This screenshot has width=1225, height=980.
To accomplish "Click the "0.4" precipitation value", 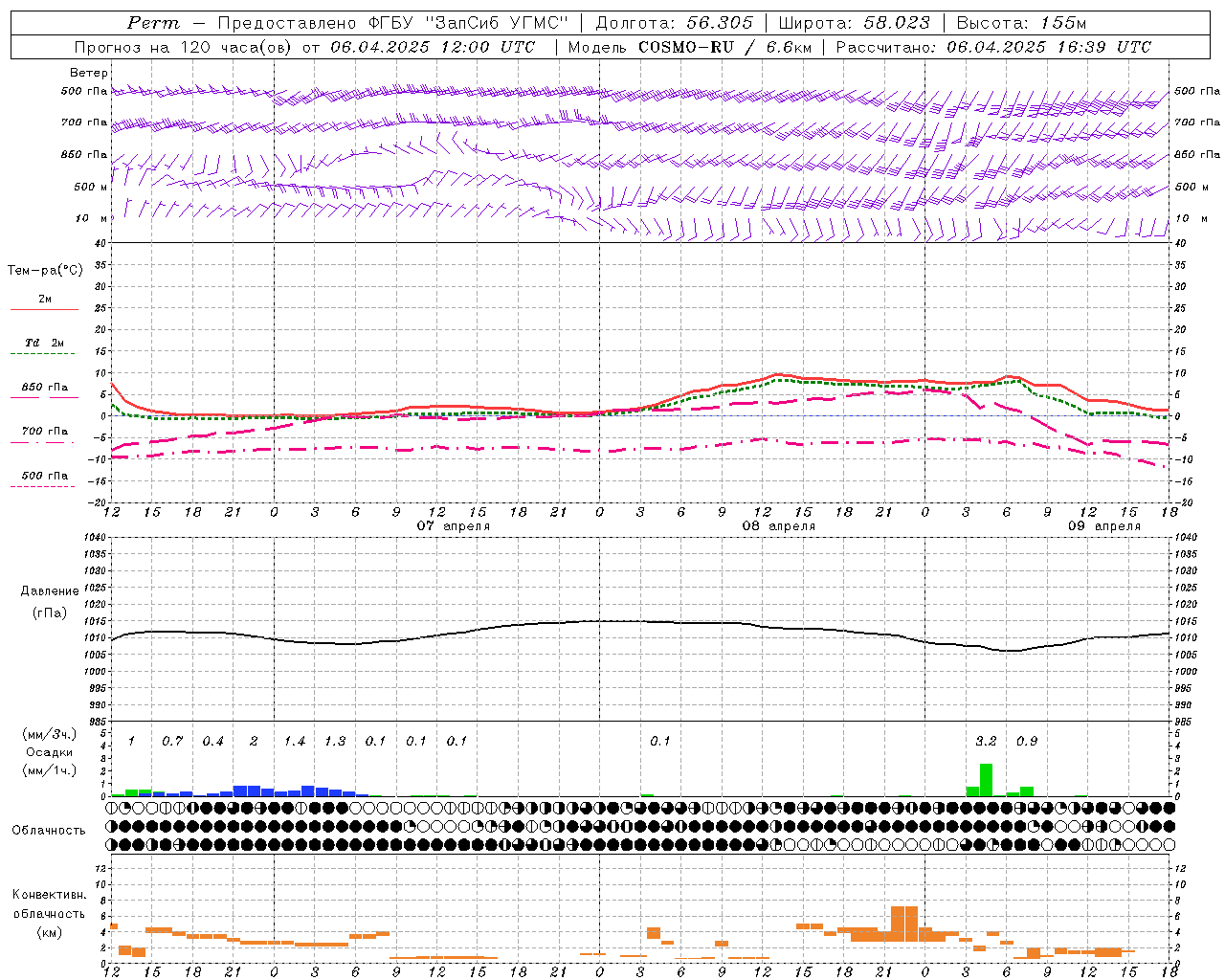I will 212,741.
